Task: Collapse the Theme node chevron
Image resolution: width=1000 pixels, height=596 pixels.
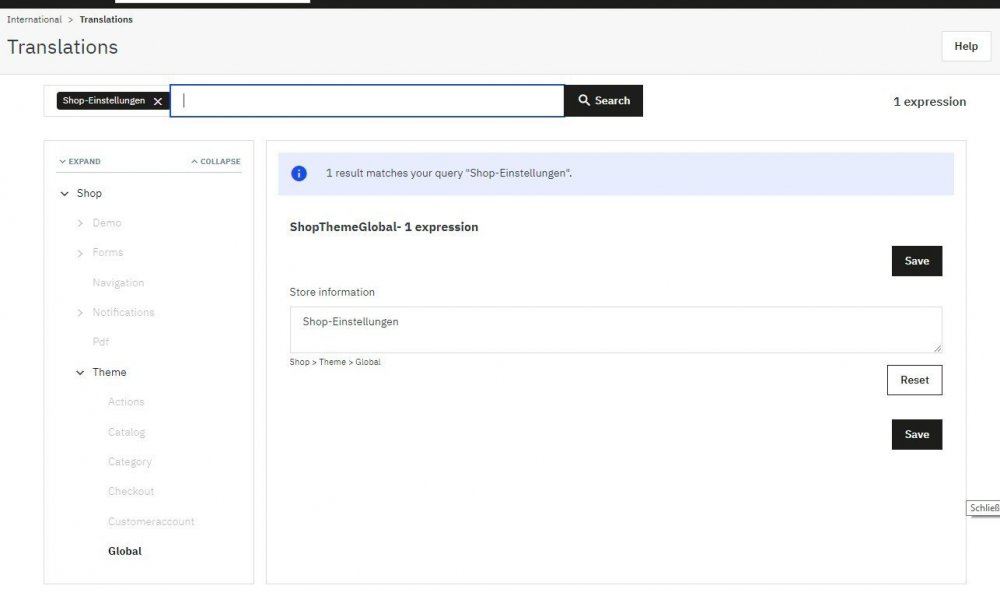Action: tap(80, 372)
